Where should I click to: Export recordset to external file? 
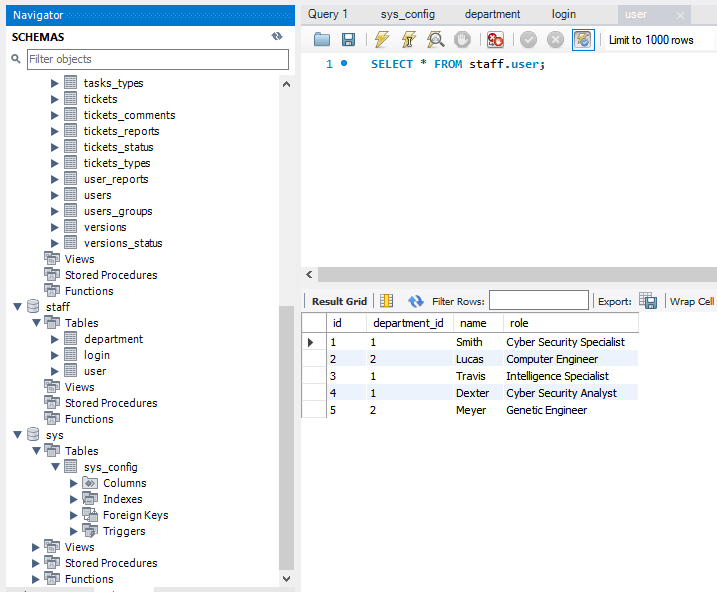click(648, 301)
